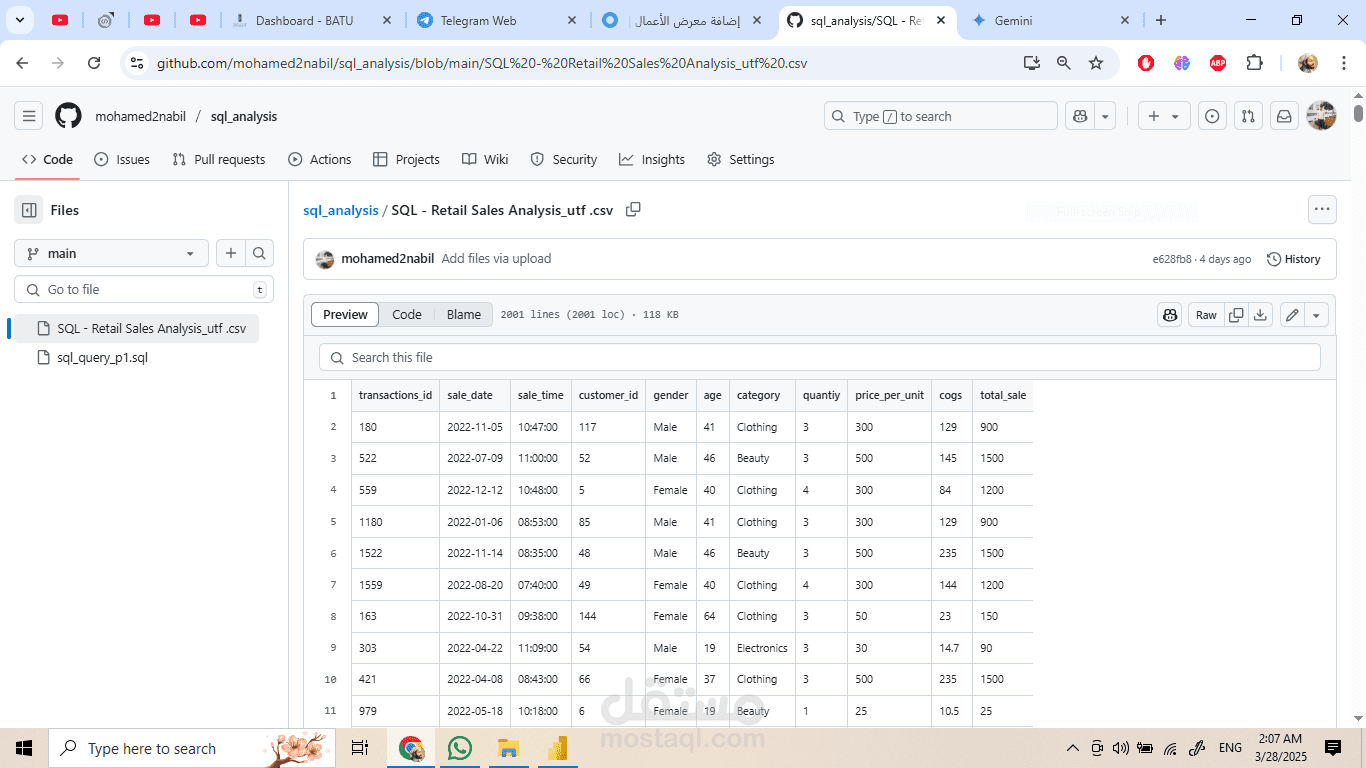The height and width of the screenshot is (768, 1366).
Task: Open Chrome extensions puzzle icon
Action: pyautogui.click(x=1254, y=63)
